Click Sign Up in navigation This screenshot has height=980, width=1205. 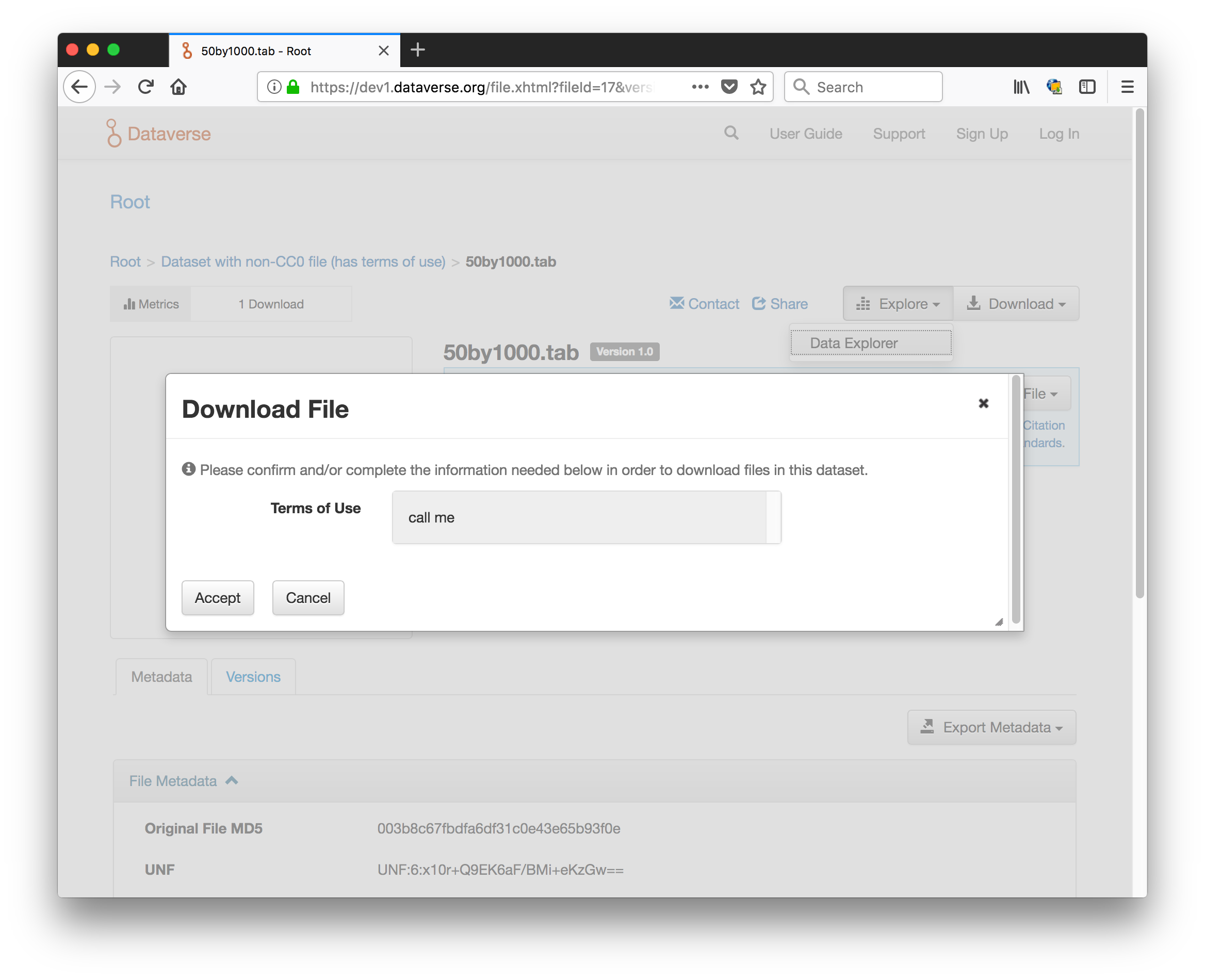982,134
